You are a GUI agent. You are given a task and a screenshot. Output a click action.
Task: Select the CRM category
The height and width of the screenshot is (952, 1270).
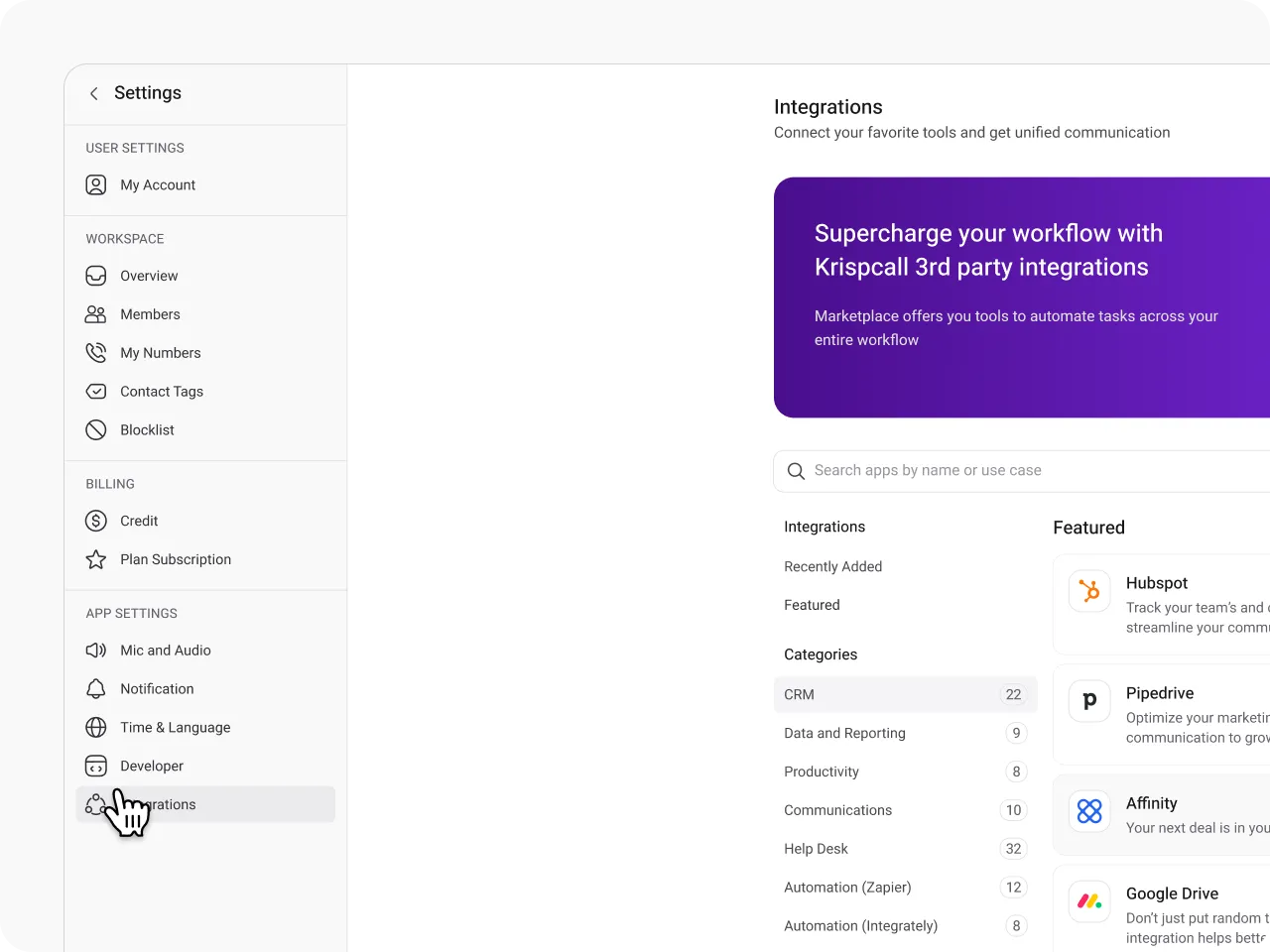click(905, 694)
